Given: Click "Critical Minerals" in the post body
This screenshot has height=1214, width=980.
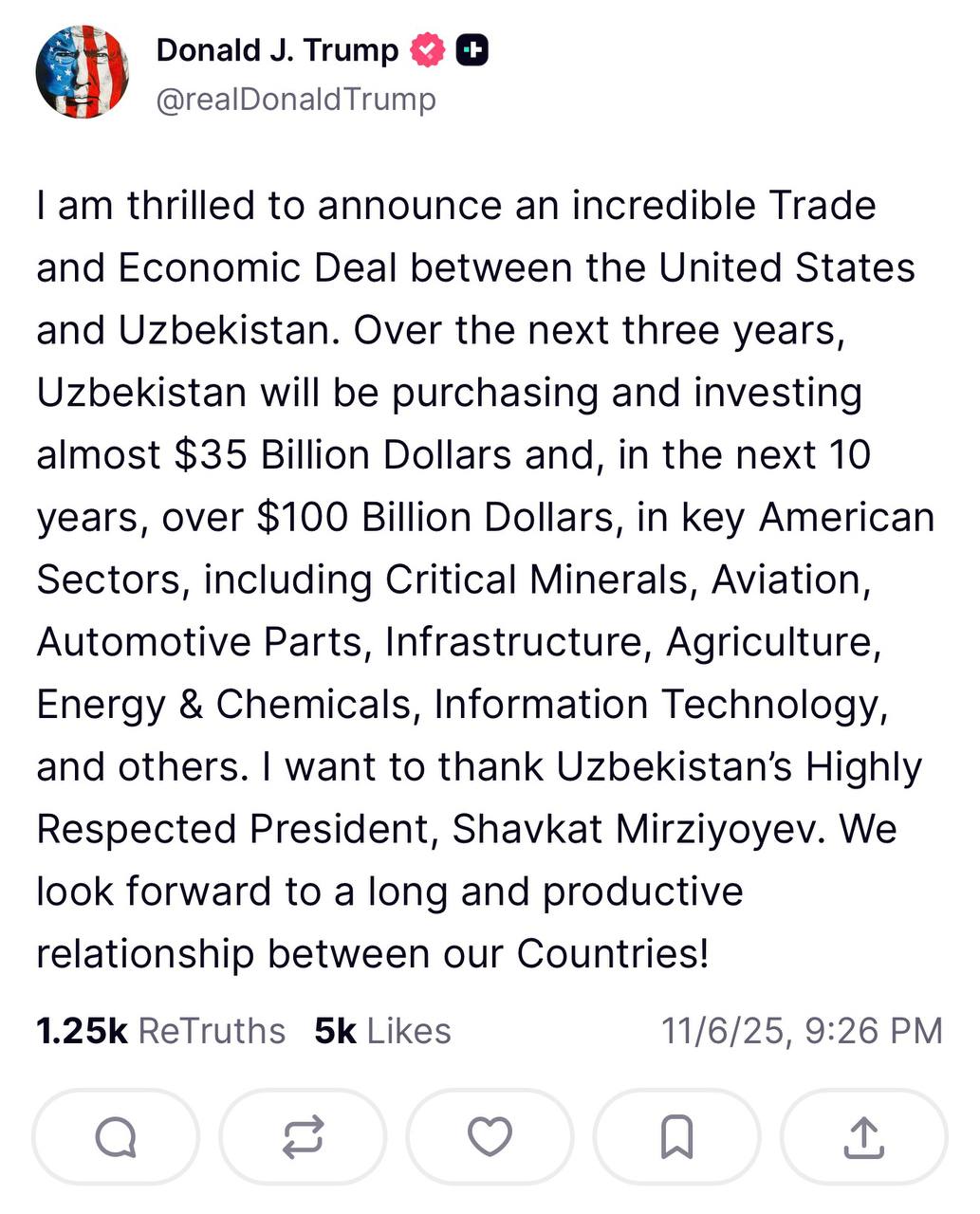Looking at the screenshot, I should click(536, 579).
